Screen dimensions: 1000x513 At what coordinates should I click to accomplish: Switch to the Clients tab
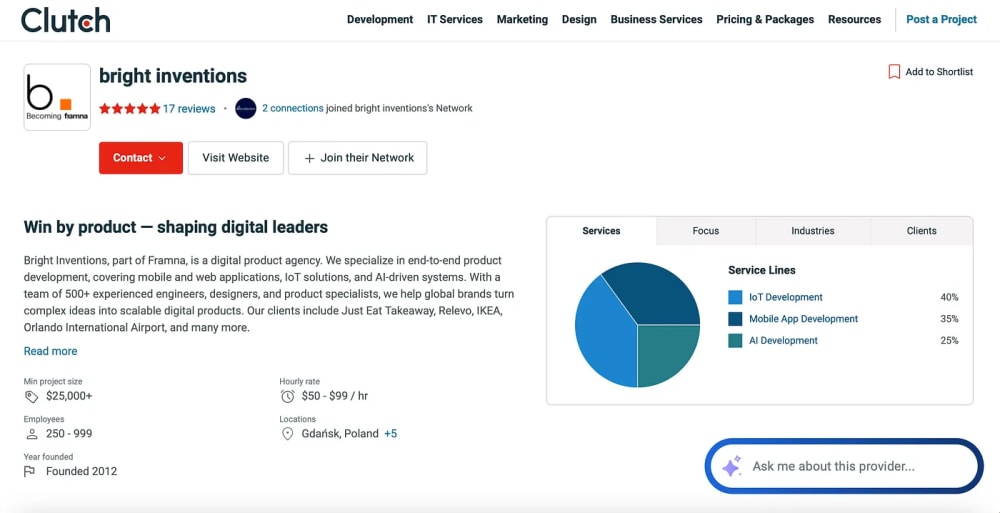coord(922,231)
